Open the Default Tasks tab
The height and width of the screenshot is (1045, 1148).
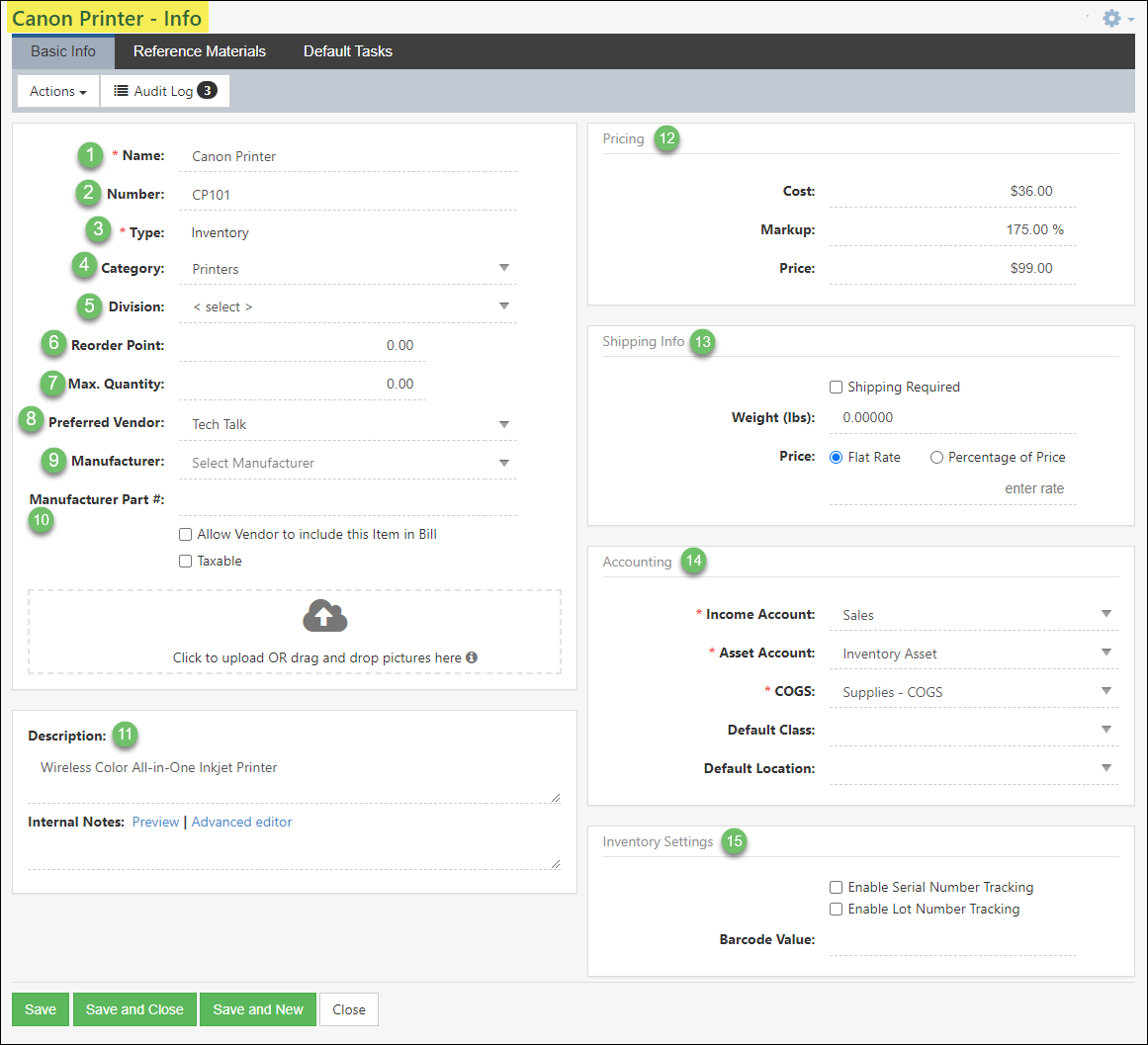point(348,50)
